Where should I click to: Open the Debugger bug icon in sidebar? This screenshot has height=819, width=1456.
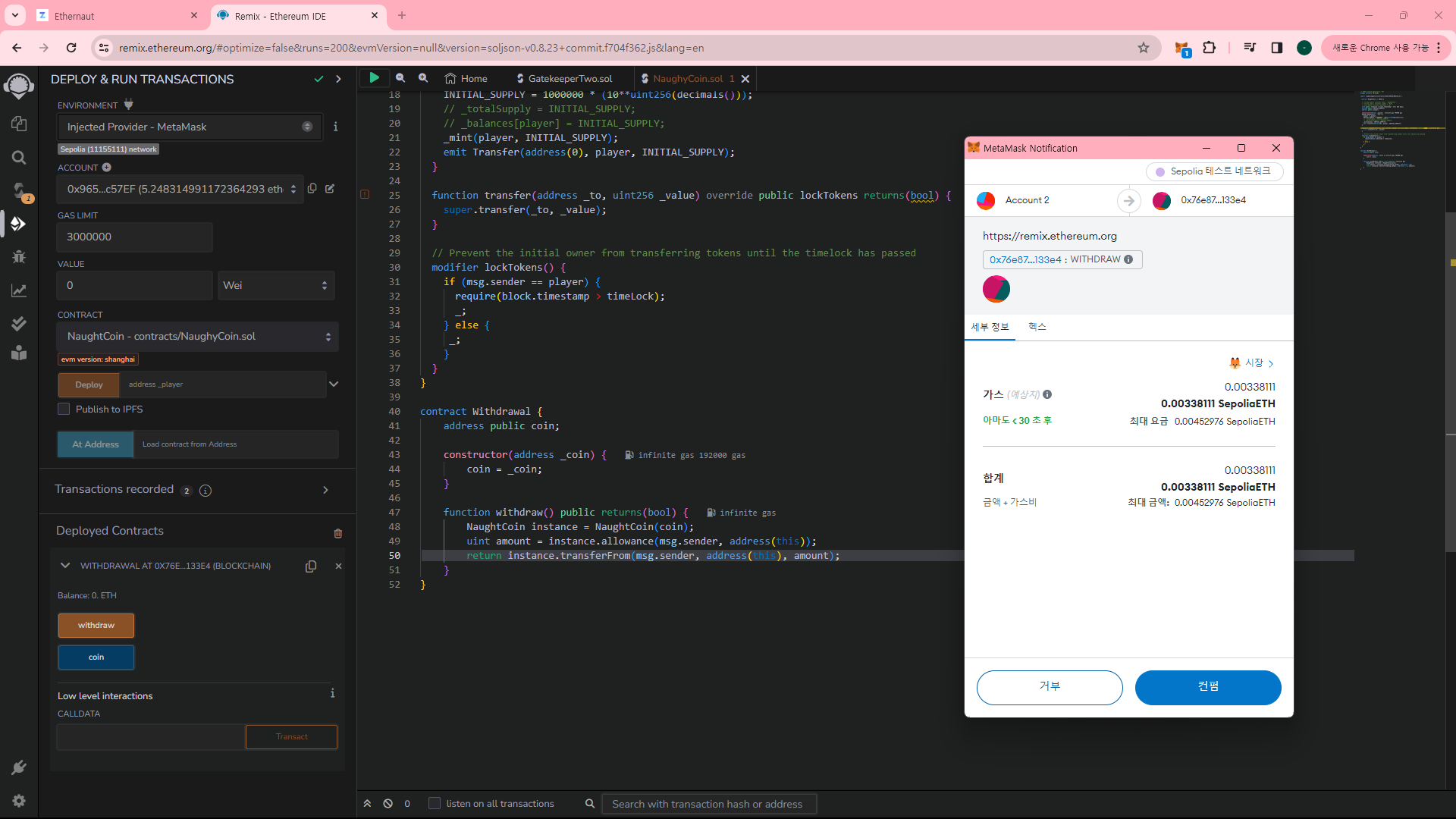19,257
